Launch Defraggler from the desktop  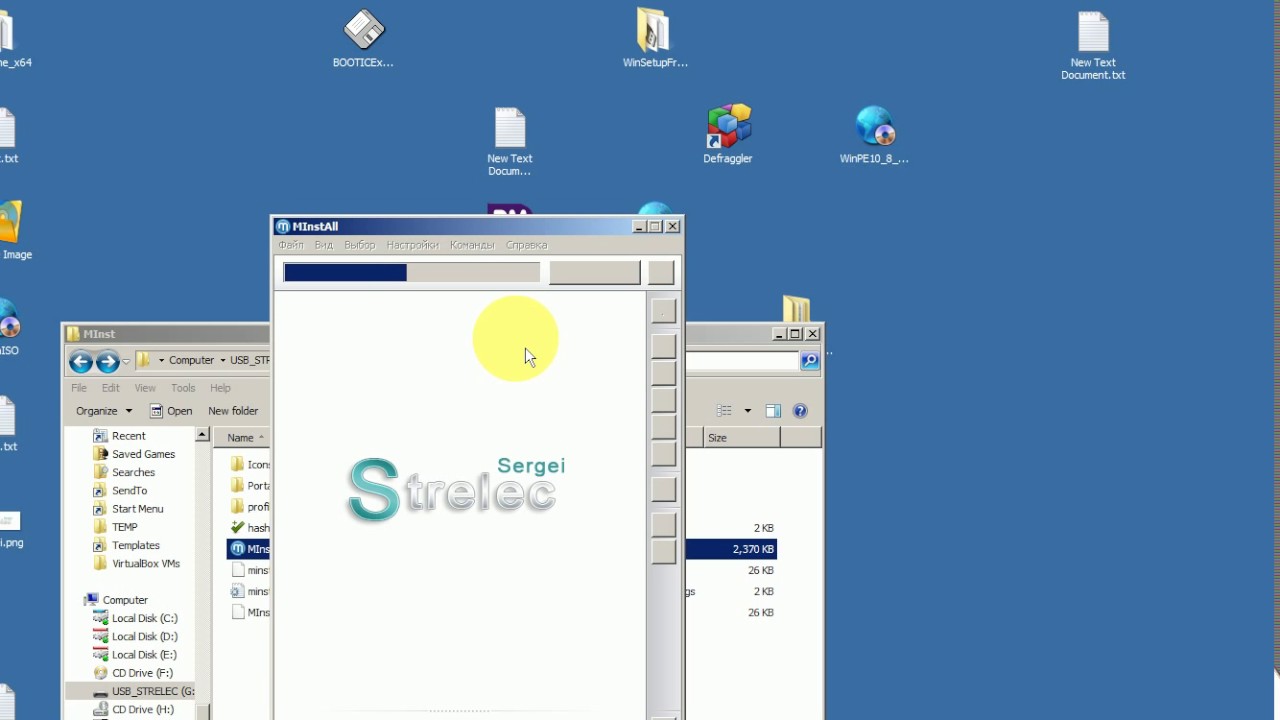coord(728,134)
